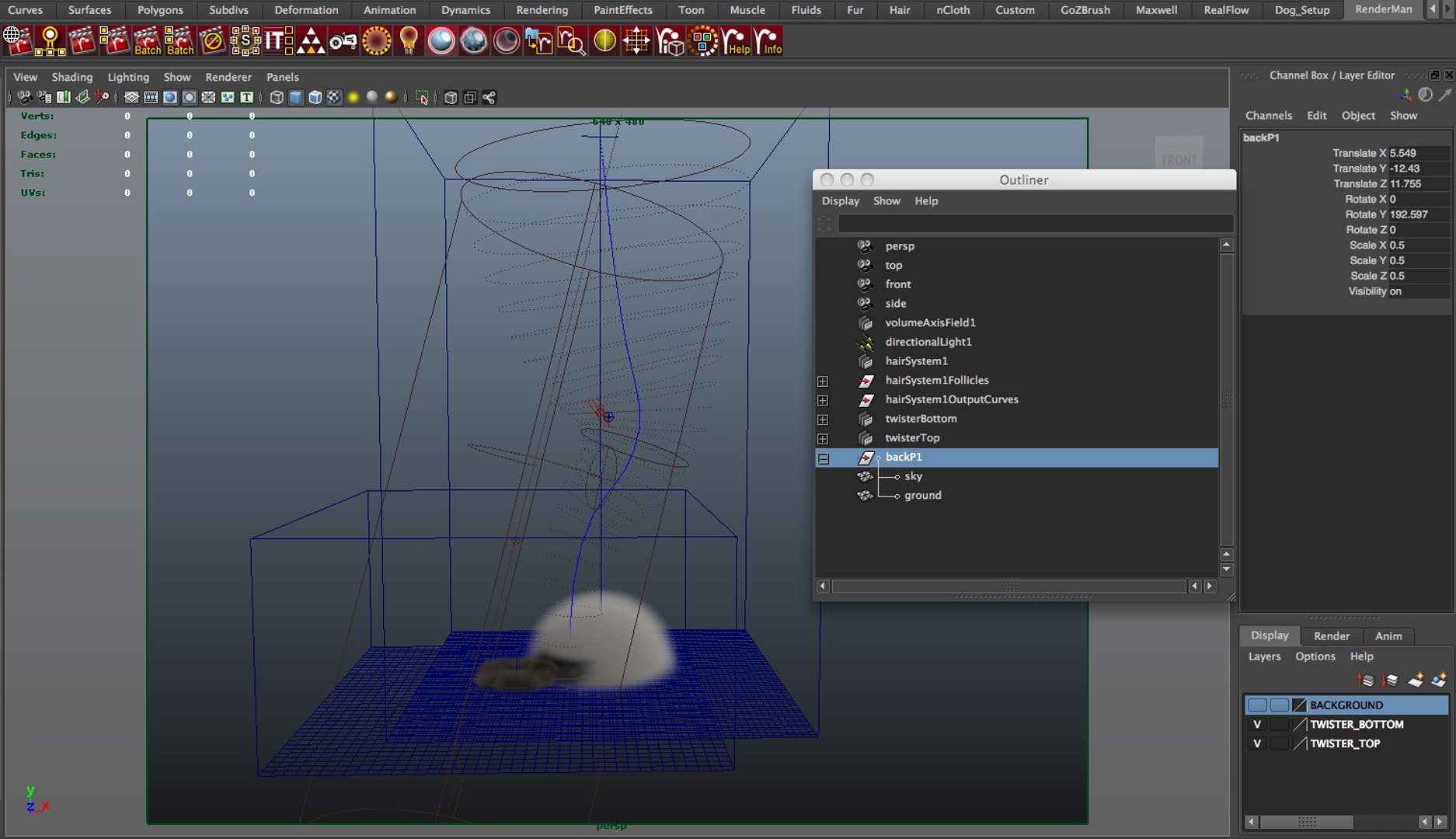
Task: Click color swatch of BACKGROUND layer
Action: coord(1299,705)
